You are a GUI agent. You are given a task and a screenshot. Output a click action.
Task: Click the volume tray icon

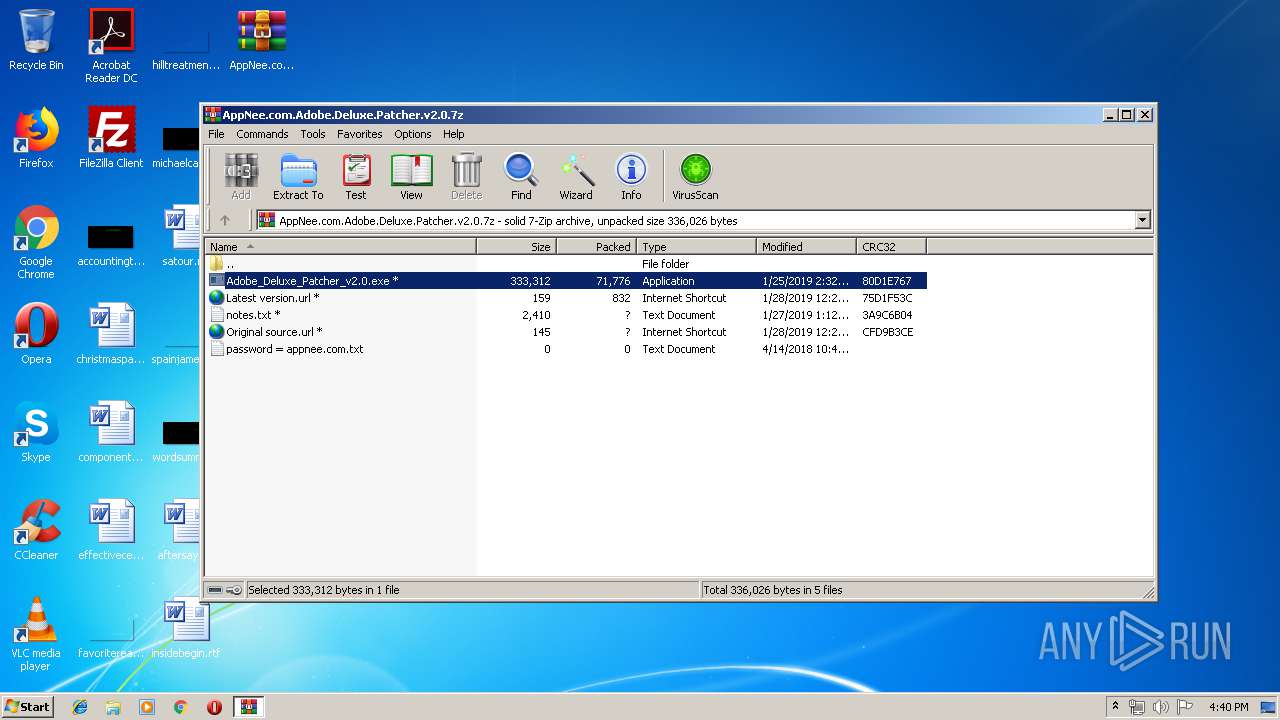pos(1160,707)
